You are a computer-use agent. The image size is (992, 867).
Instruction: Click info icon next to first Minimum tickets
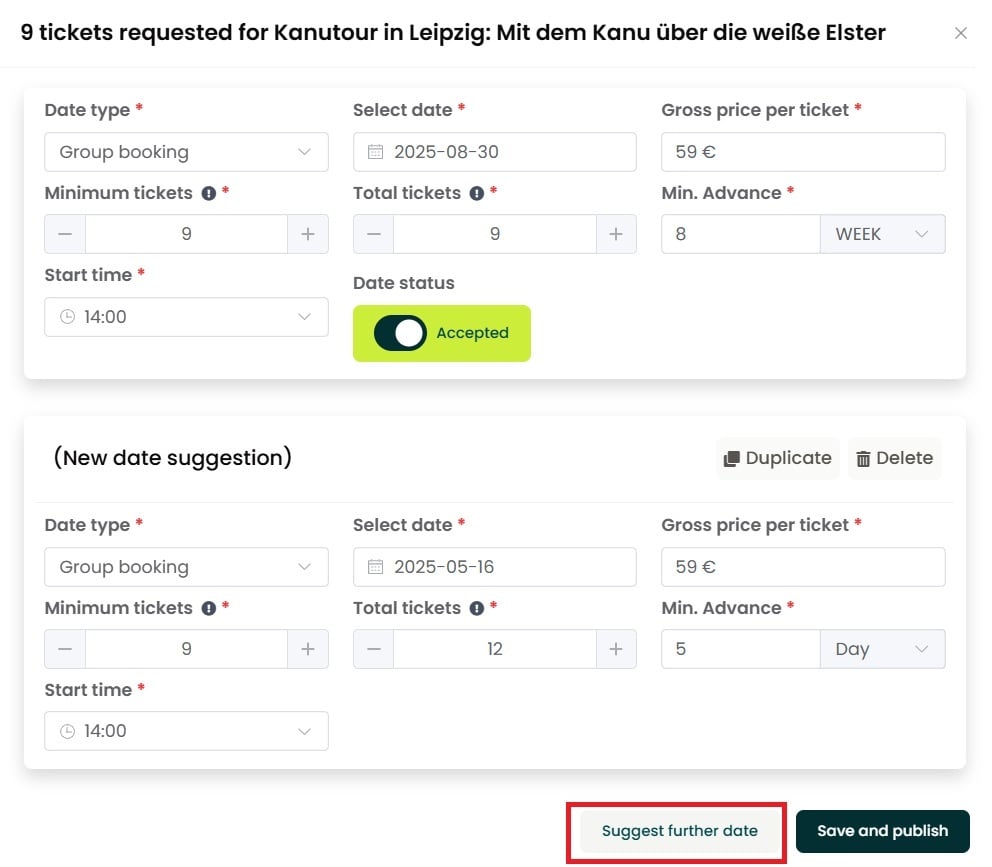point(209,194)
